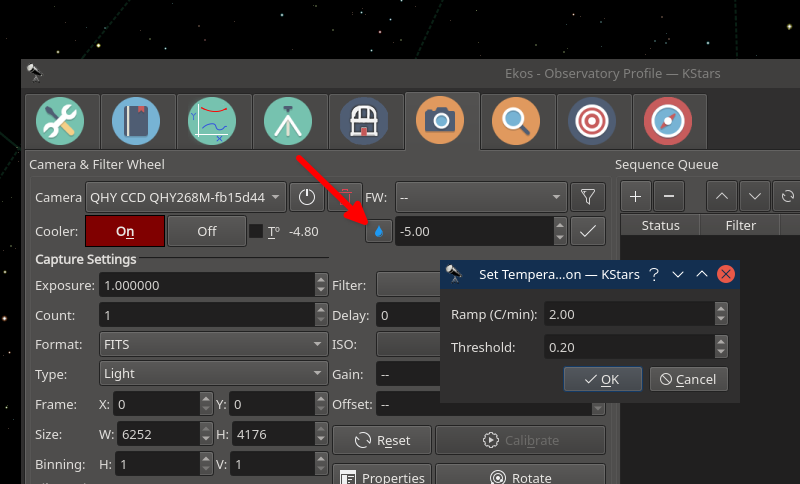
Task: Confirm dialog with OK button
Action: click(603, 379)
